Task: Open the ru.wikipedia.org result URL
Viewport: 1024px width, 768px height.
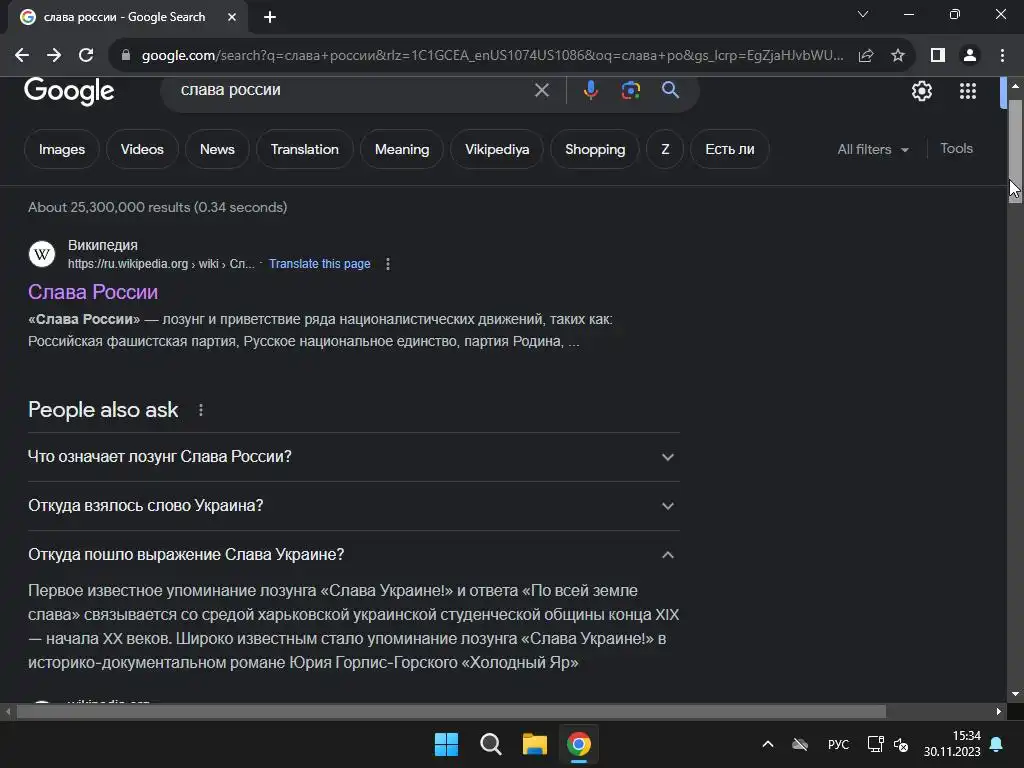Action: pyautogui.click(x=161, y=264)
